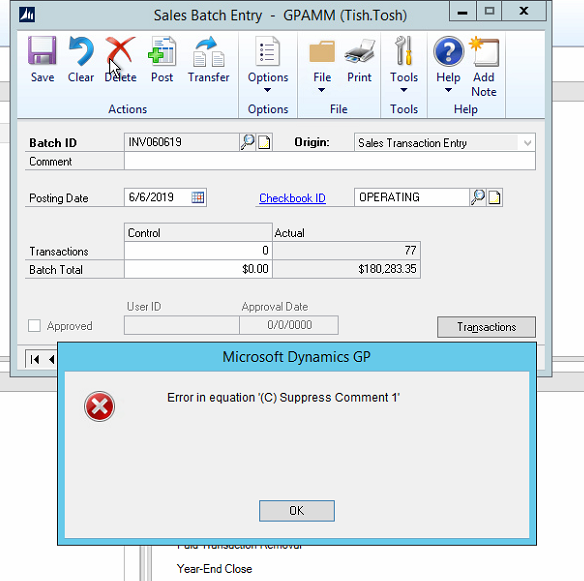Click the Print printer icon

pos(359,51)
